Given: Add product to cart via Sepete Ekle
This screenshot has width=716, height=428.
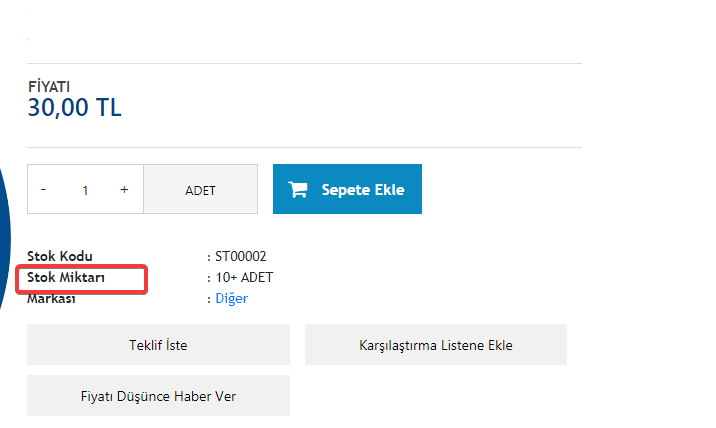Looking at the screenshot, I should (347, 189).
